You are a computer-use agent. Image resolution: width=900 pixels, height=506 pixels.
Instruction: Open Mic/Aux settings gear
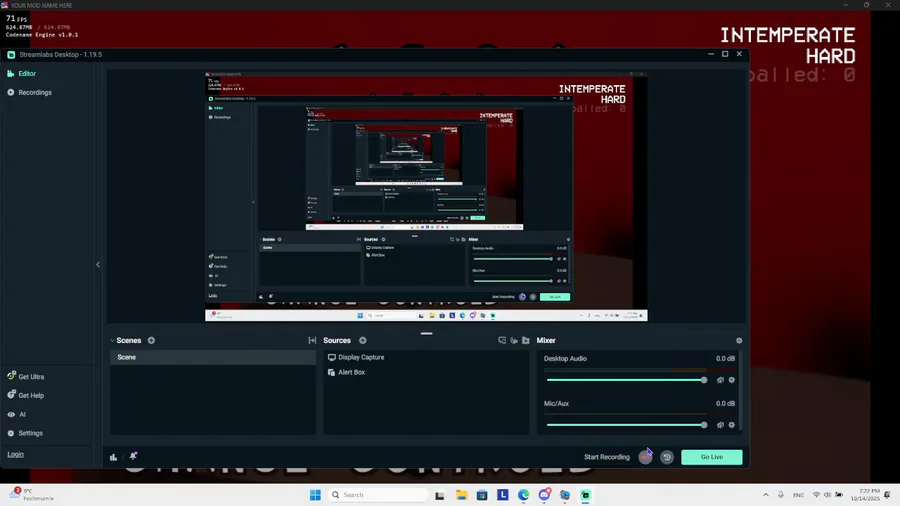coord(732,425)
